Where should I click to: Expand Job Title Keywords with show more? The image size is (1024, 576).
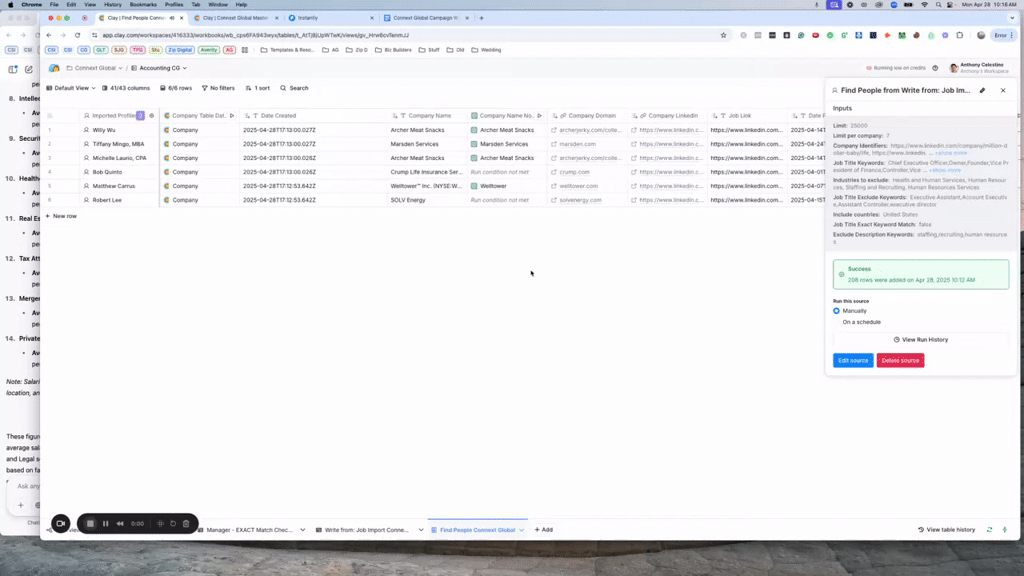point(946,170)
